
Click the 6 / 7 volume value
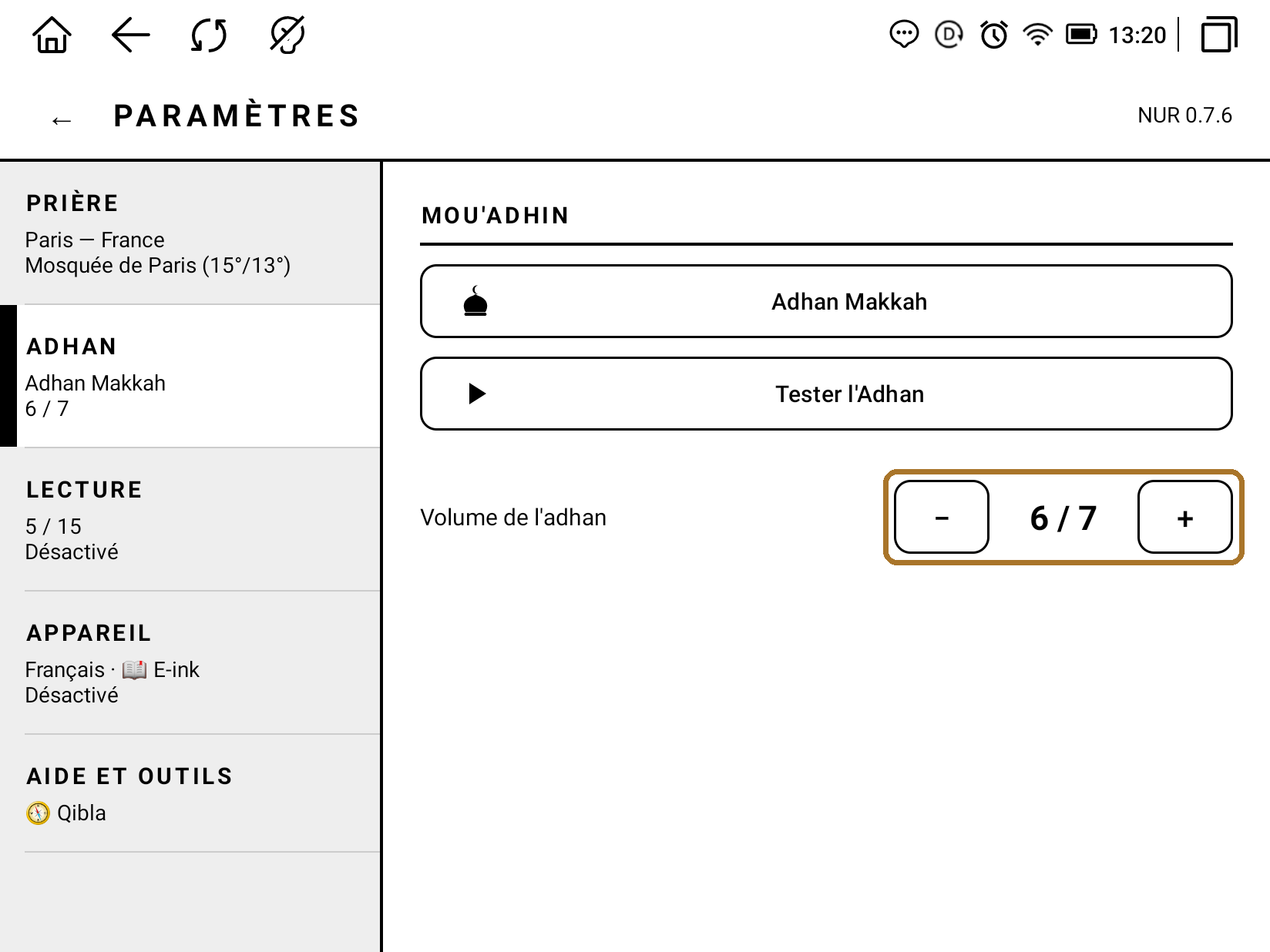pos(1063,518)
